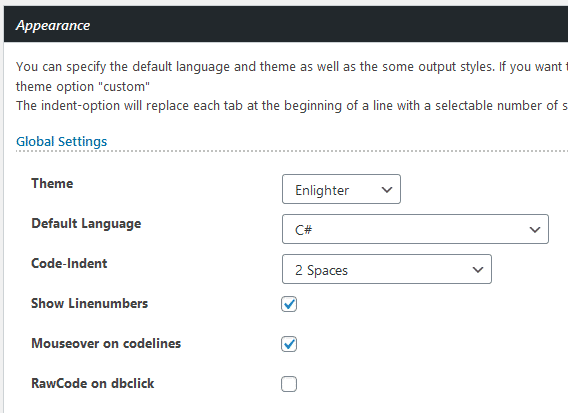
Task: Enable the RawCode on dbclick checkbox
Action: 289,384
